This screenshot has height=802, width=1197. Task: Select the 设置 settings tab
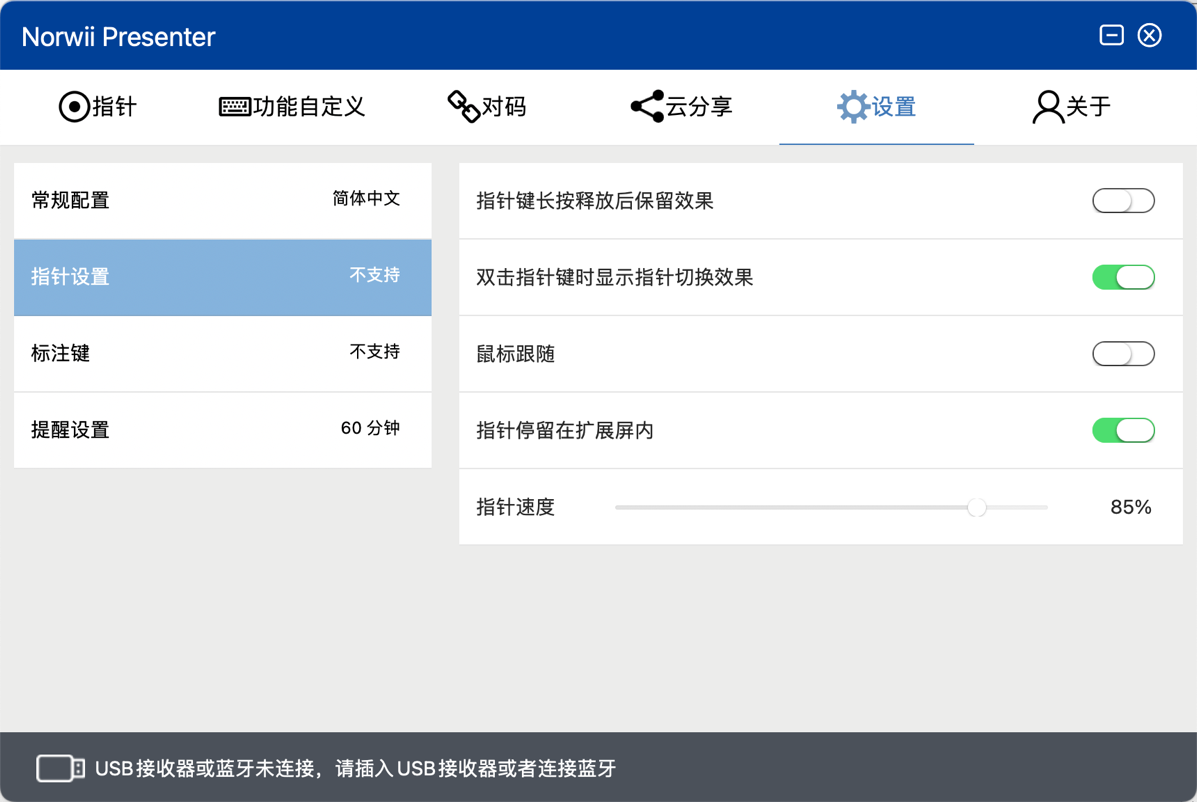(876, 107)
